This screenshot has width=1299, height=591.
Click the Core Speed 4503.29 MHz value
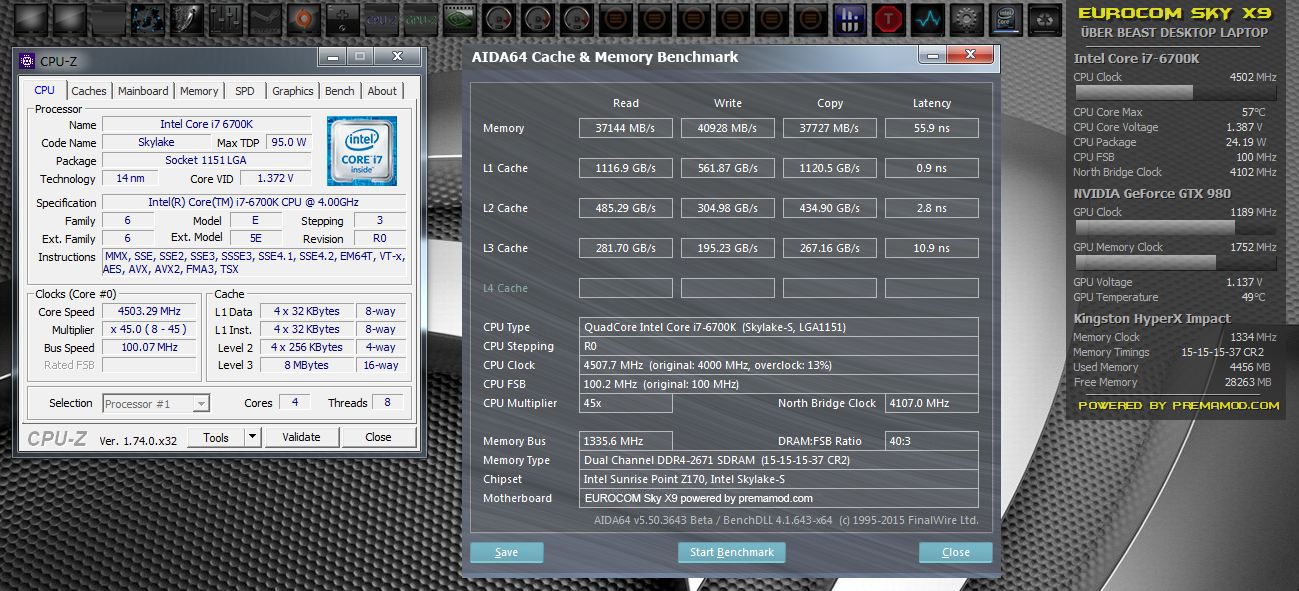pyautogui.click(x=150, y=311)
